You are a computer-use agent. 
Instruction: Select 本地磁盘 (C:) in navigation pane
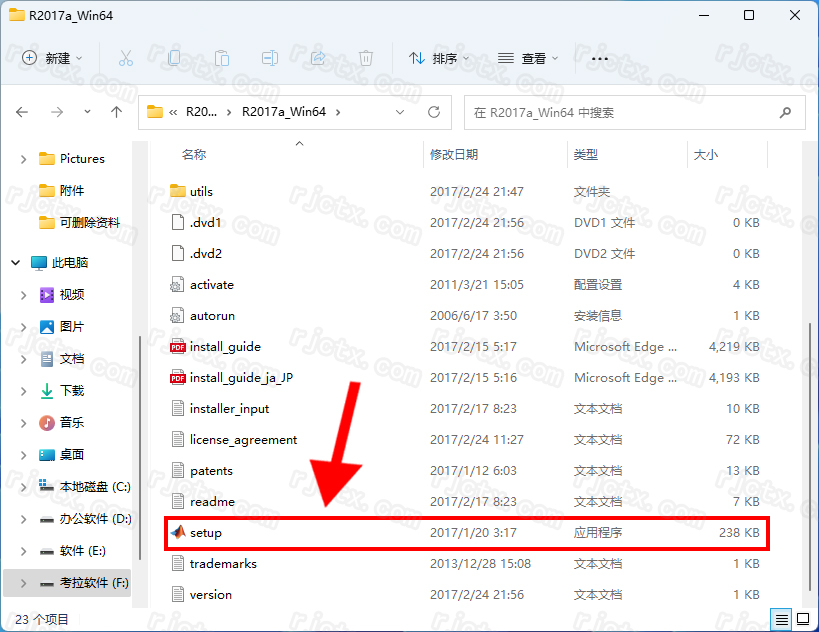point(94,487)
